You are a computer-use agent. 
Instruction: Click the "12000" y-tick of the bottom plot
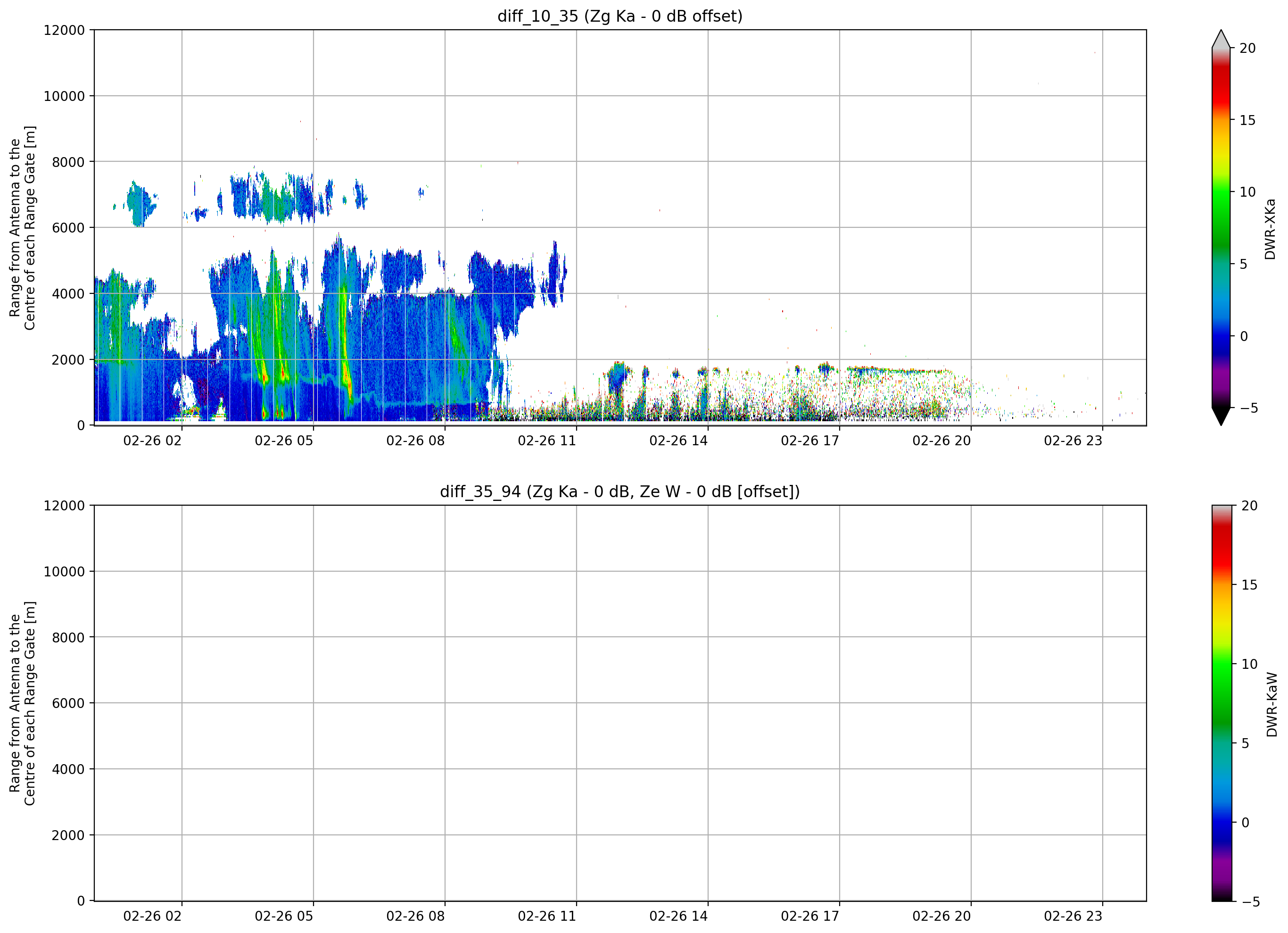click(64, 506)
